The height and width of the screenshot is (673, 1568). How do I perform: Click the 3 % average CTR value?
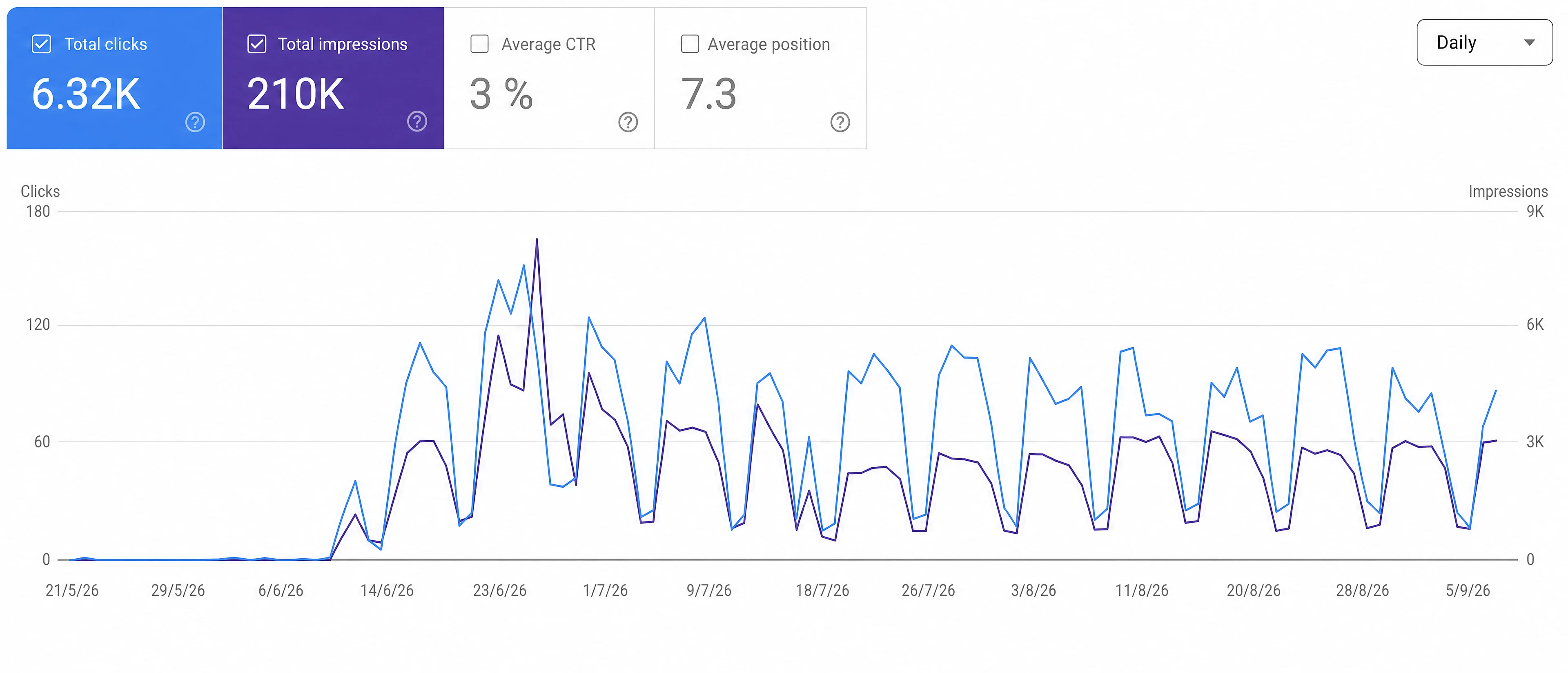coord(501,94)
